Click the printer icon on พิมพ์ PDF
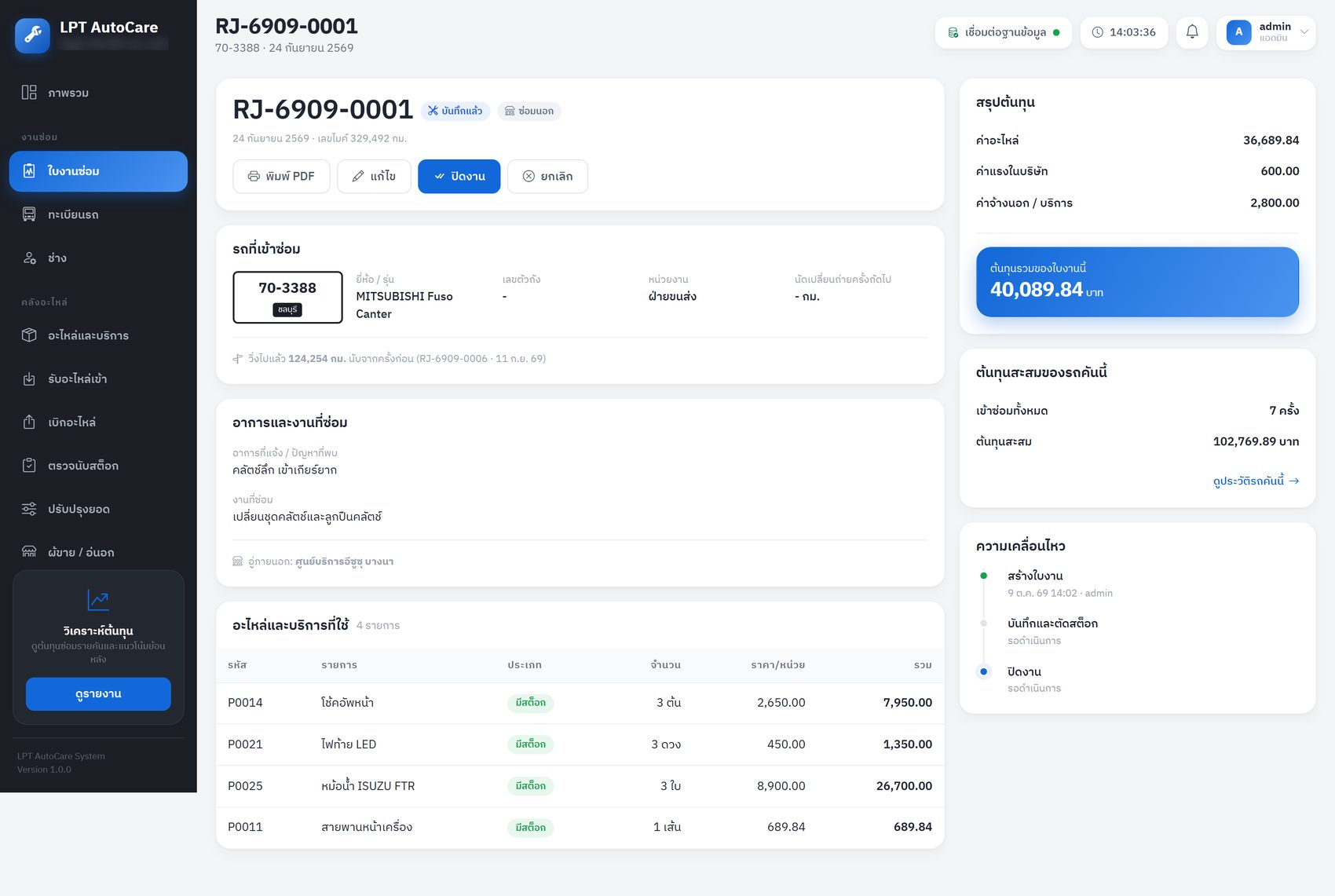Screen dimensions: 1335x896 [254, 177]
